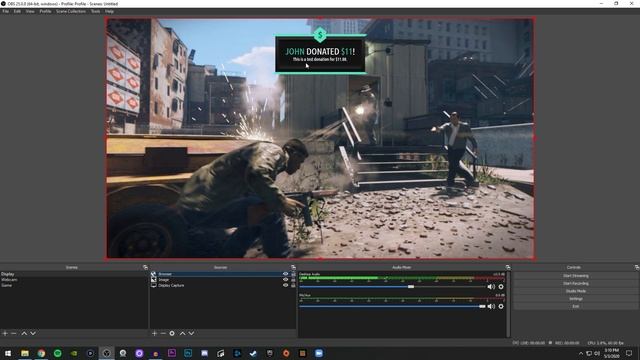This screenshot has height=360, width=640.
Task: Open the View menu
Action: [x=30, y=11]
